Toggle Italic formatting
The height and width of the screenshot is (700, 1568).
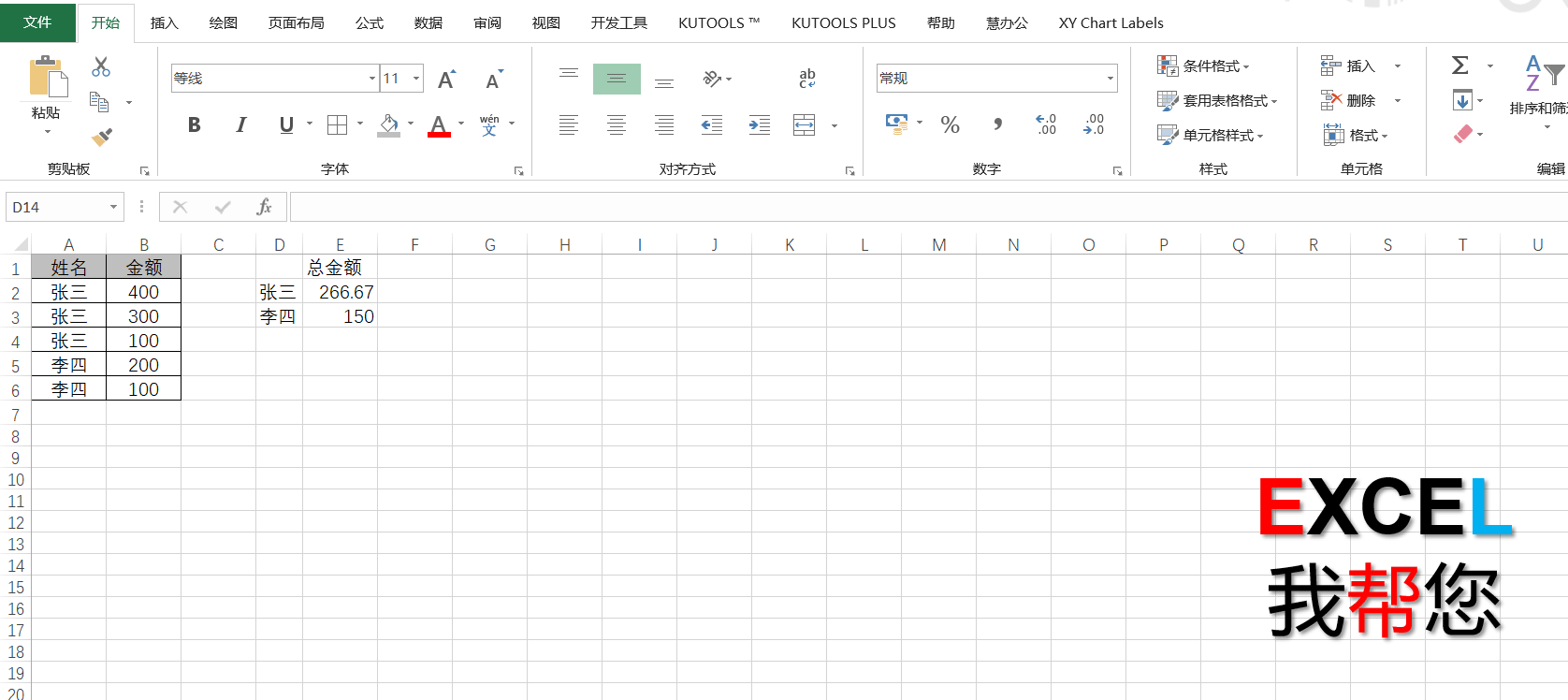(240, 124)
